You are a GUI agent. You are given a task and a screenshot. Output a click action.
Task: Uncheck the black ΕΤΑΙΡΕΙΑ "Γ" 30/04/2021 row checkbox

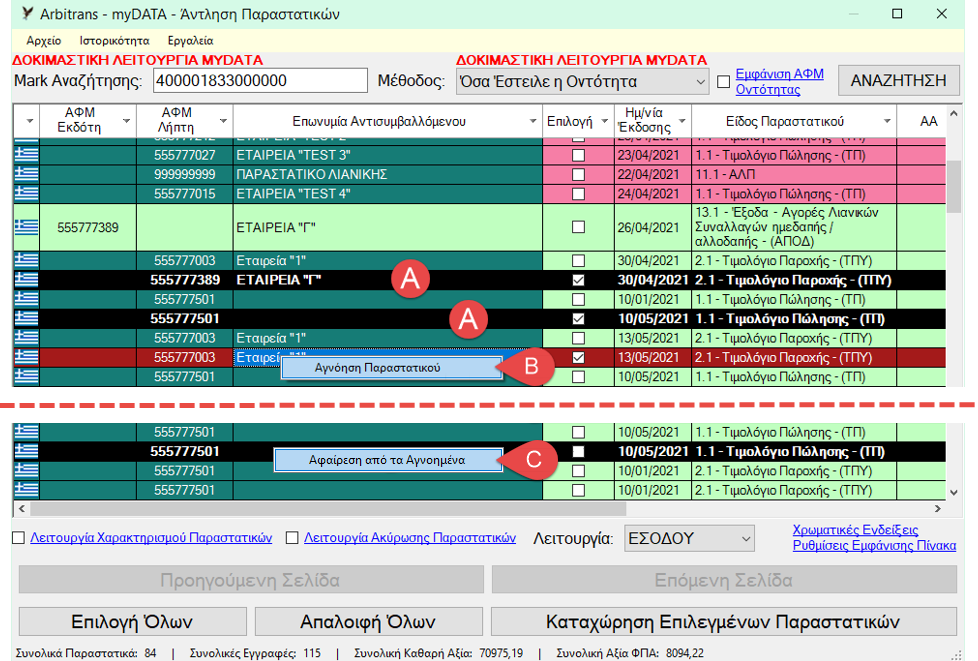(578, 280)
